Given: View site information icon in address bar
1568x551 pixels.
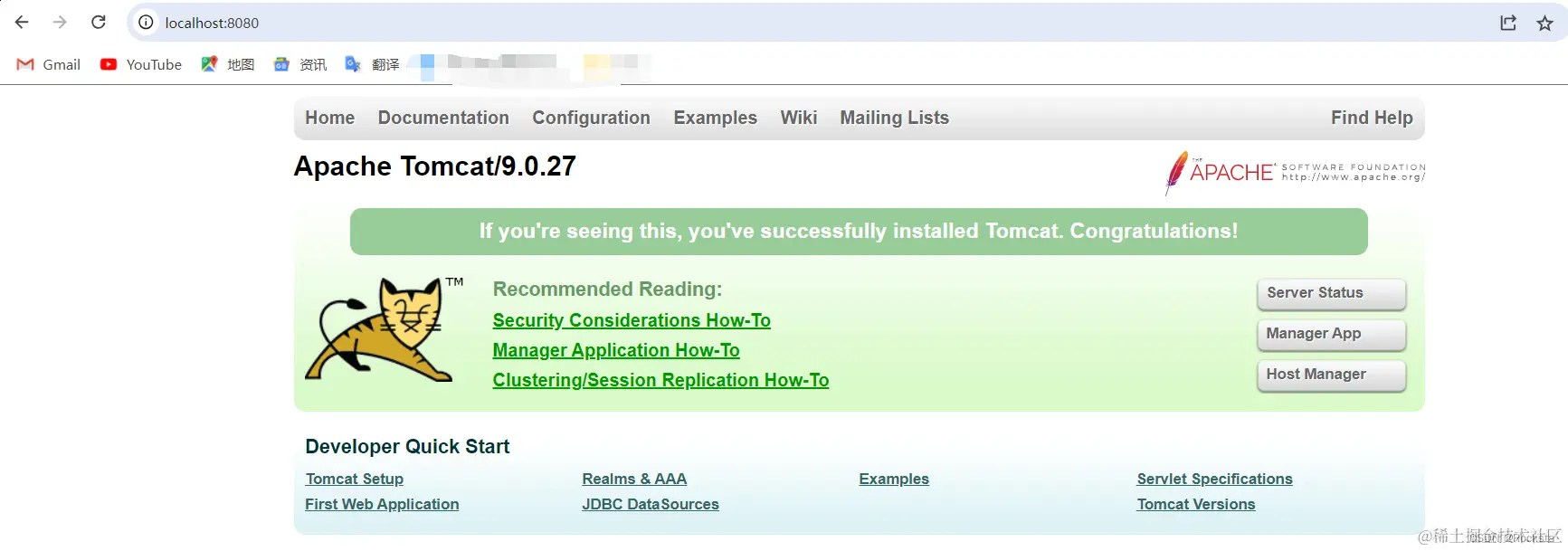Looking at the screenshot, I should point(146,23).
